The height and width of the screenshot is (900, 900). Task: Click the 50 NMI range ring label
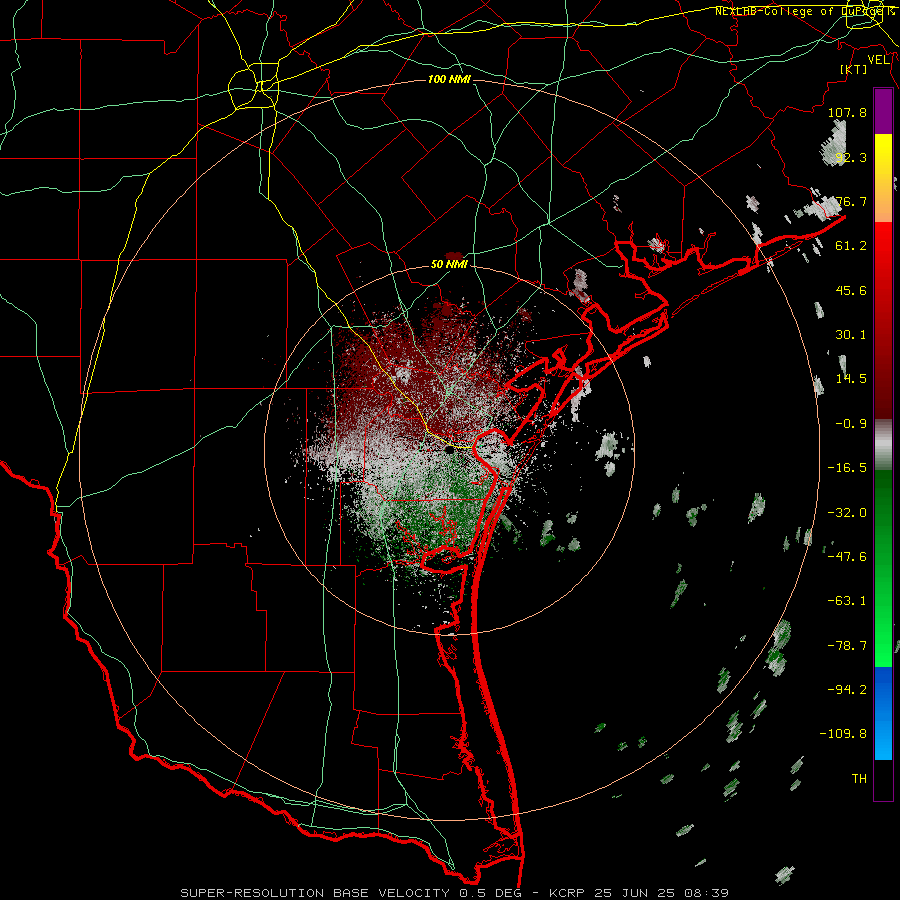pos(449,265)
